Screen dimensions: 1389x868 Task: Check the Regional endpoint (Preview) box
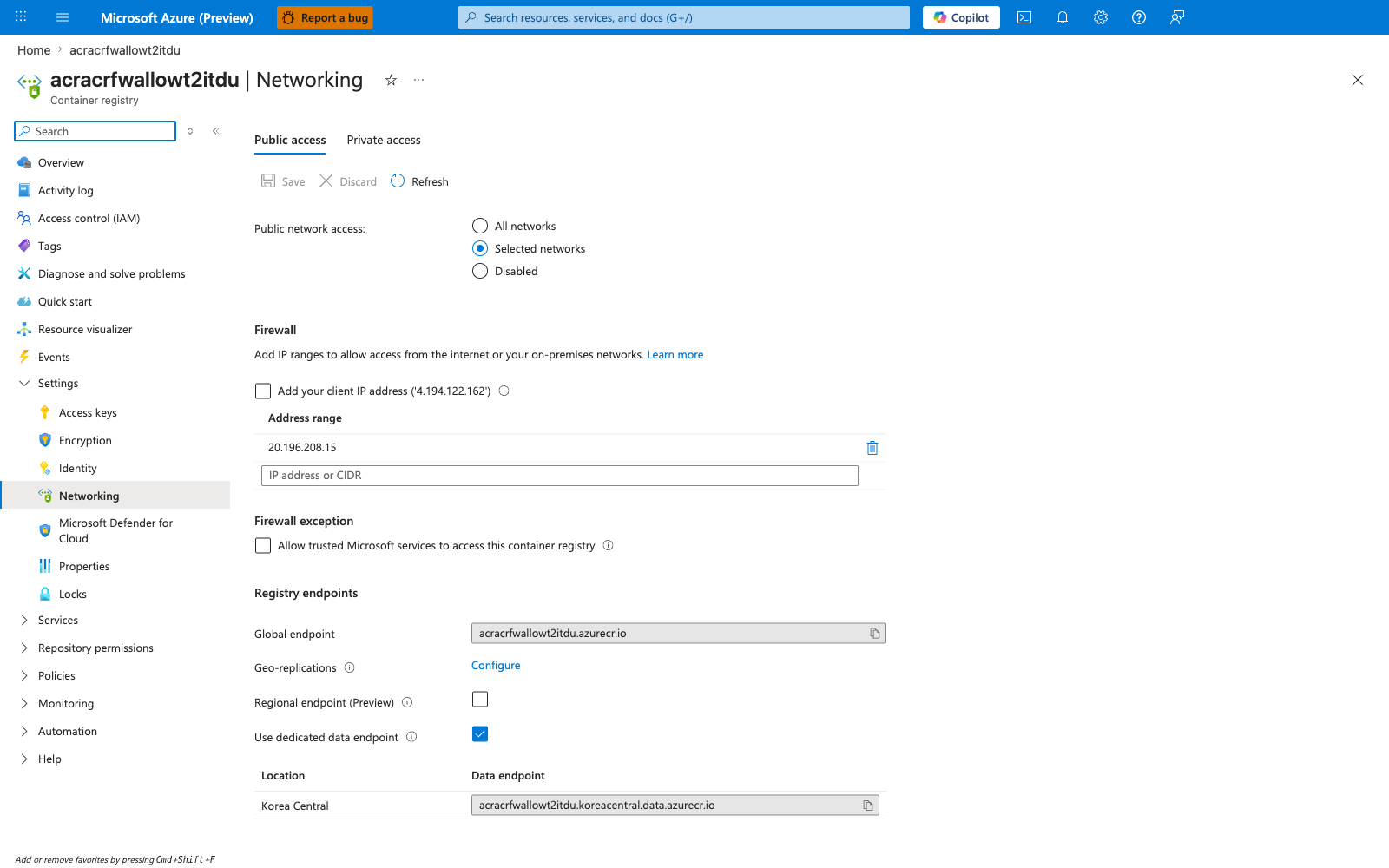pyautogui.click(x=480, y=700)
